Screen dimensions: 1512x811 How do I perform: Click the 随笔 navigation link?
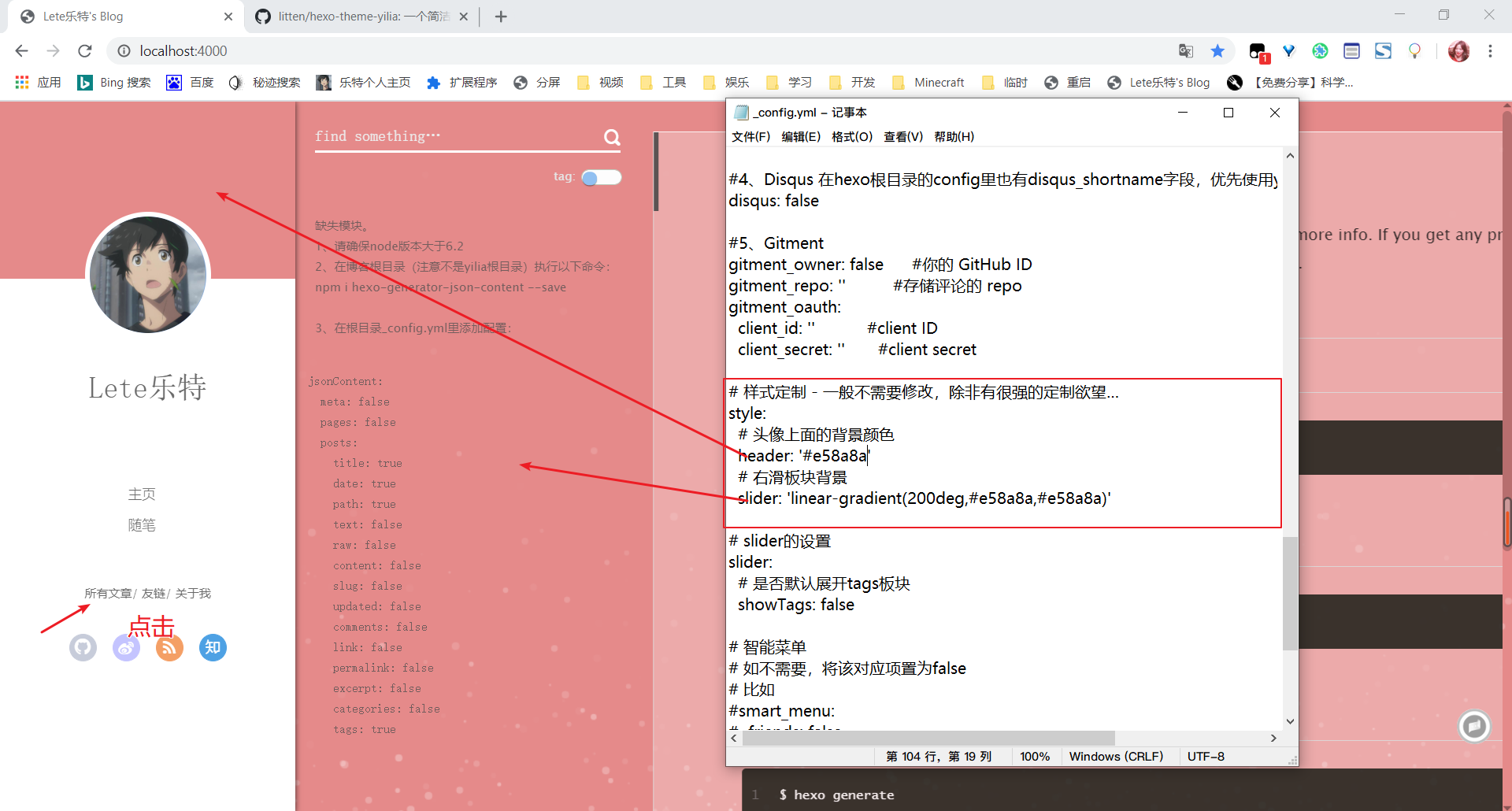[x=142, y=524]
